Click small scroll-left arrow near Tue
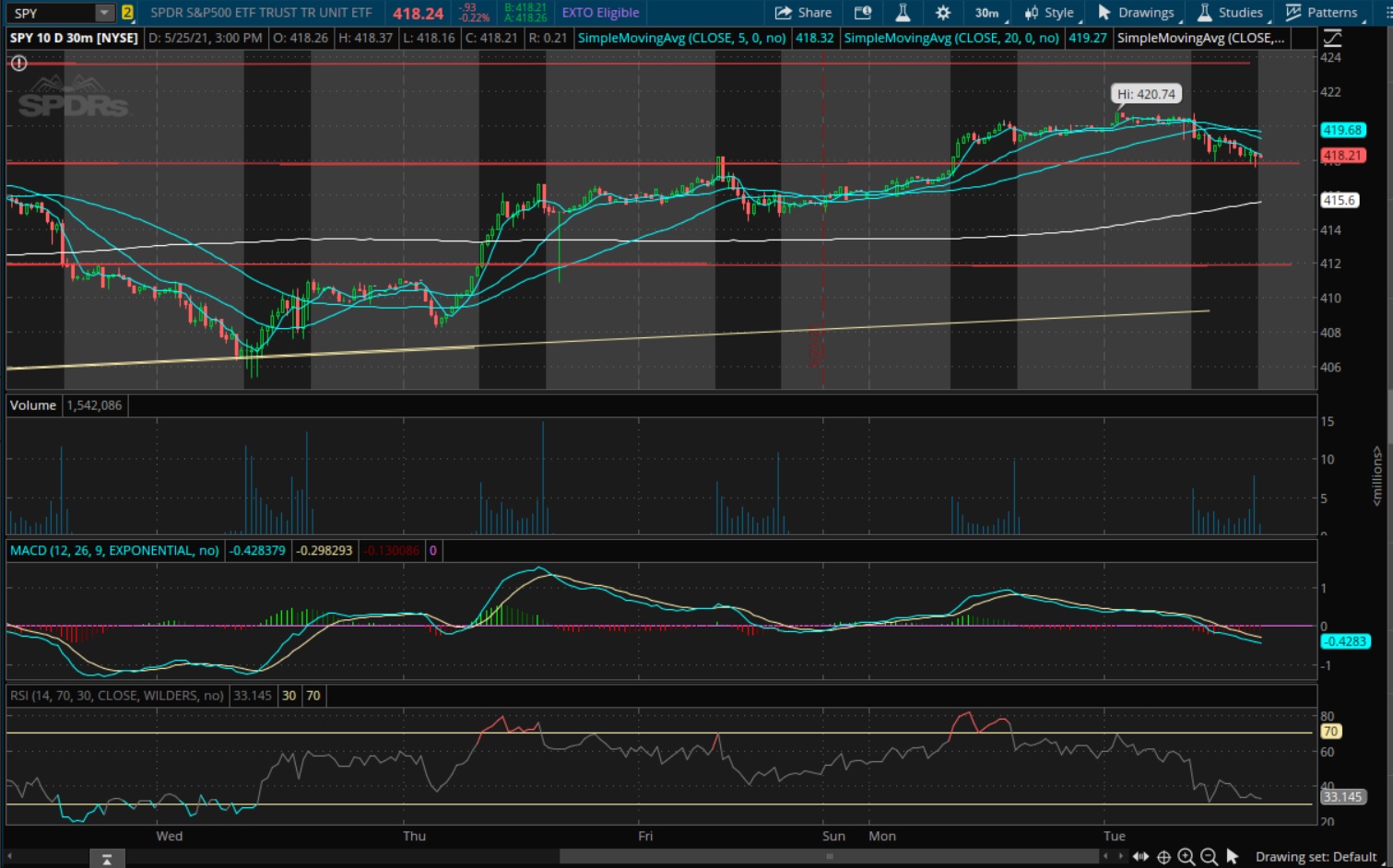 1107,857
